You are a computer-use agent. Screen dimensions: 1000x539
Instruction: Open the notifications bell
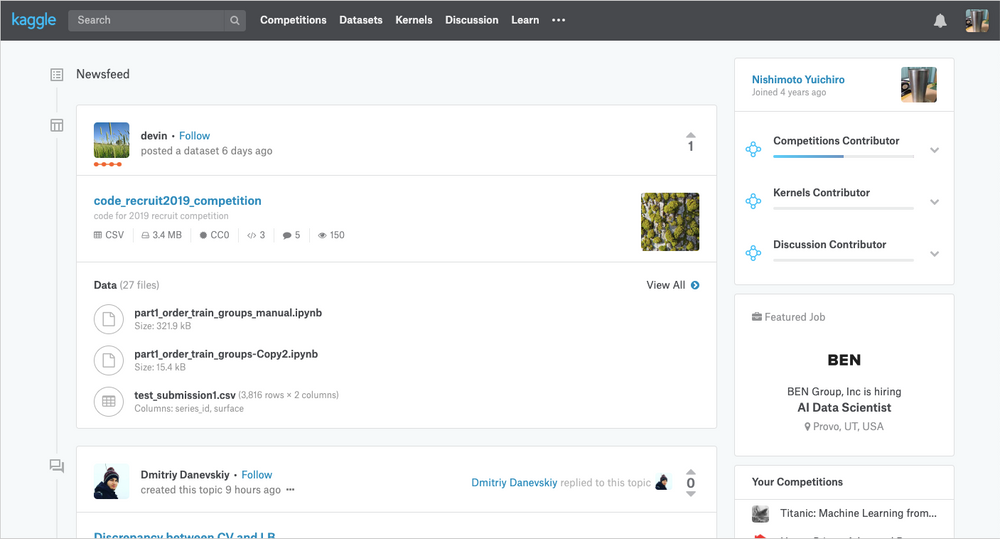940,20
